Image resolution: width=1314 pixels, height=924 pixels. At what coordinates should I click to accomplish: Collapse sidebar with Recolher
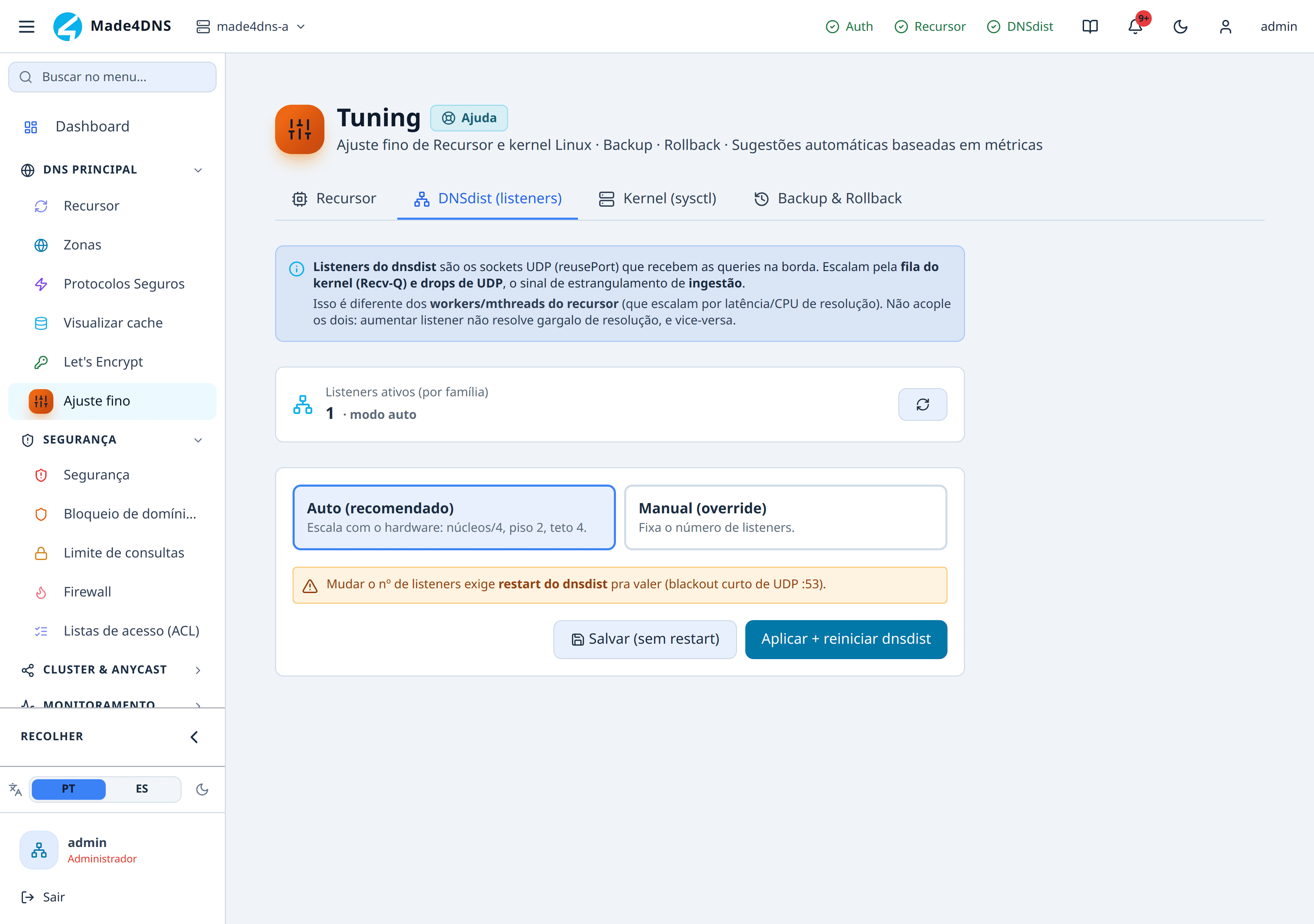tap(112, 736)
